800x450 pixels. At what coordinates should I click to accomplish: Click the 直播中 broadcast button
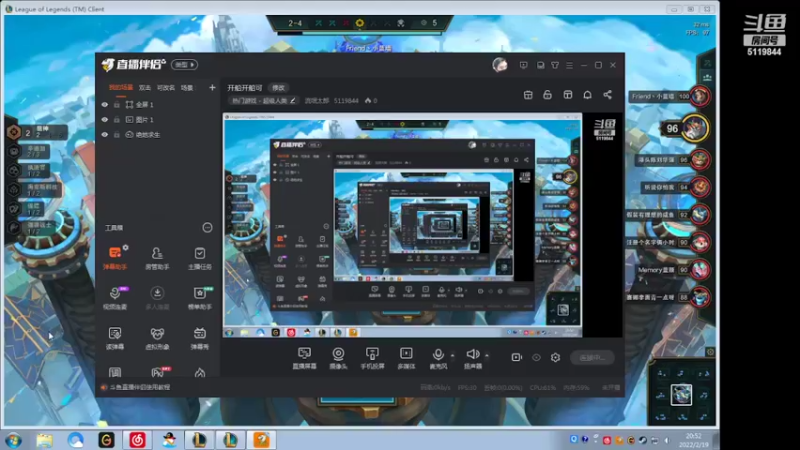(592, 358)
